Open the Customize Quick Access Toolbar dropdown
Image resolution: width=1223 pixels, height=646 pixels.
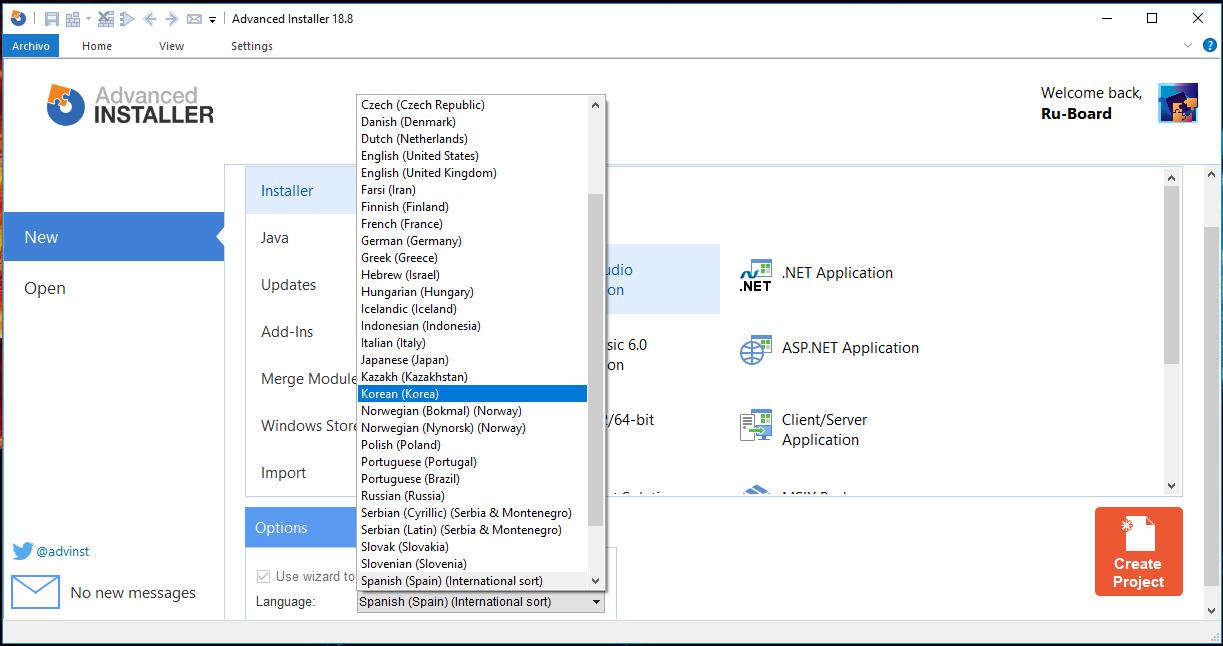[x=213, y=20]
